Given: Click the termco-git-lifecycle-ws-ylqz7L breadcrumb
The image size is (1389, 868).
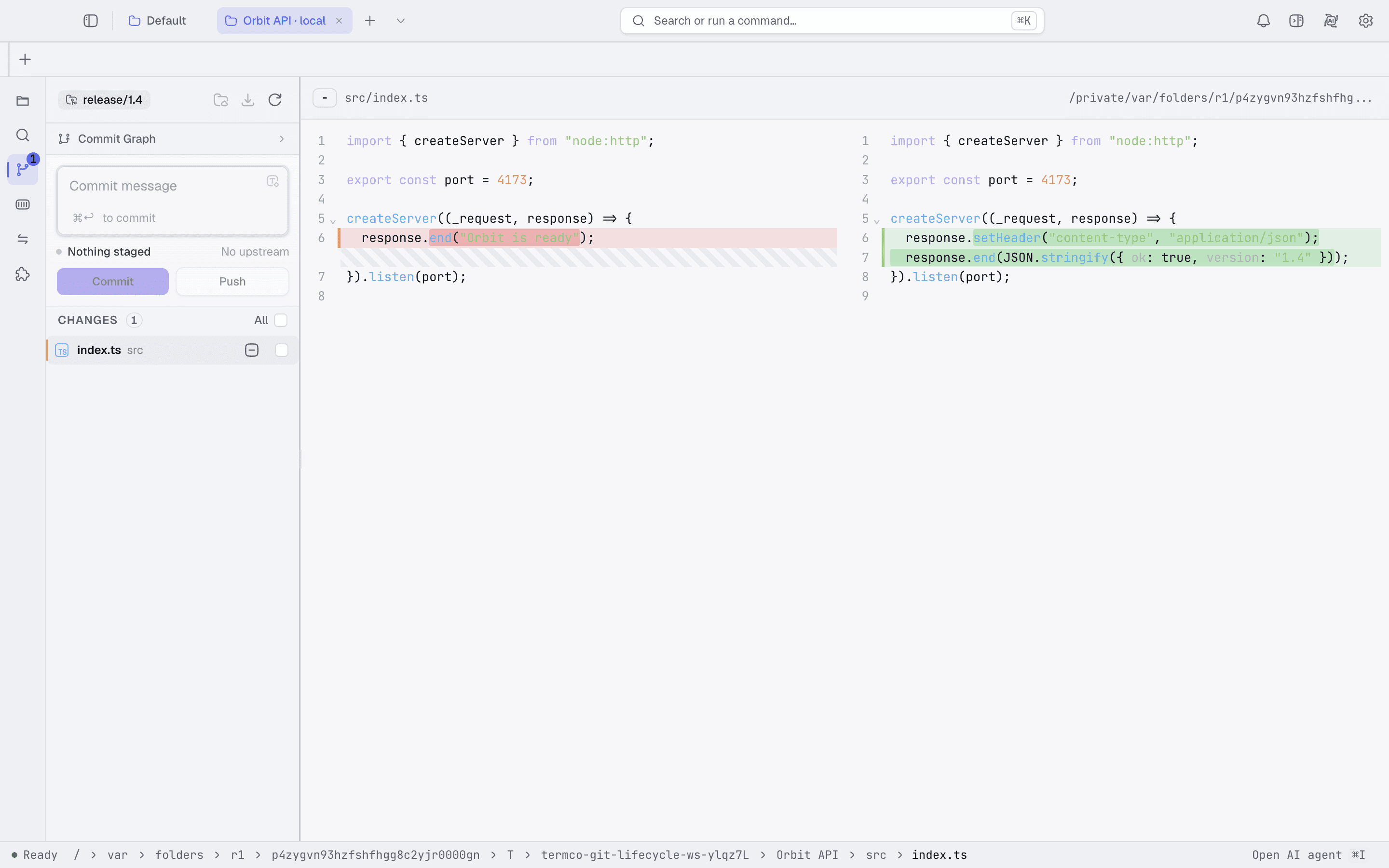Looking at the screenshot, I should click(x=645, y=855).
